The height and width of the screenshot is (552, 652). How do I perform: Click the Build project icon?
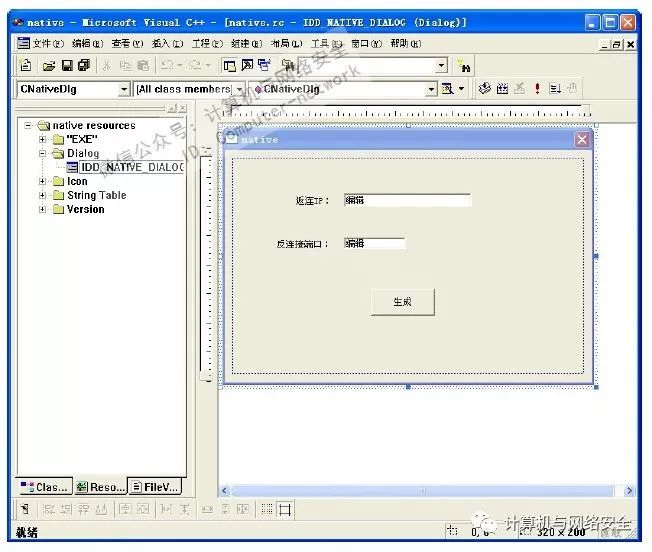click(502, 88)
